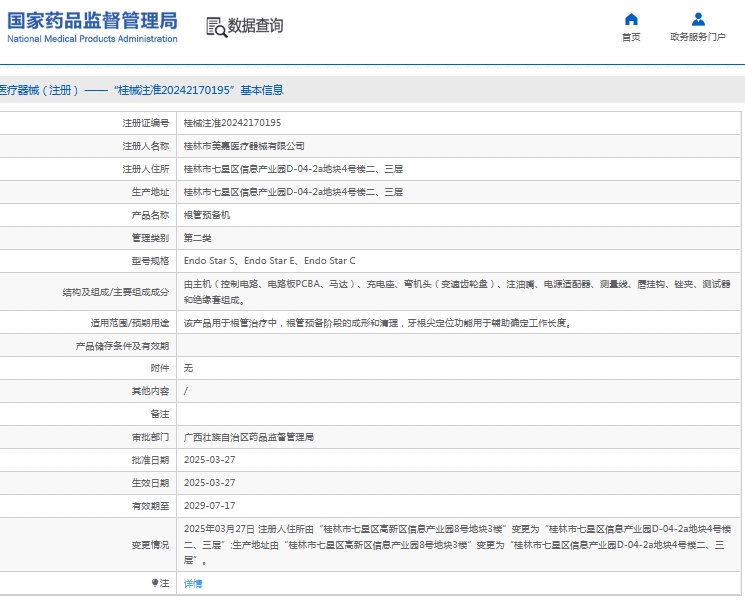
Task: Click the 变更情况 row label
Action: tap(150, 545)
